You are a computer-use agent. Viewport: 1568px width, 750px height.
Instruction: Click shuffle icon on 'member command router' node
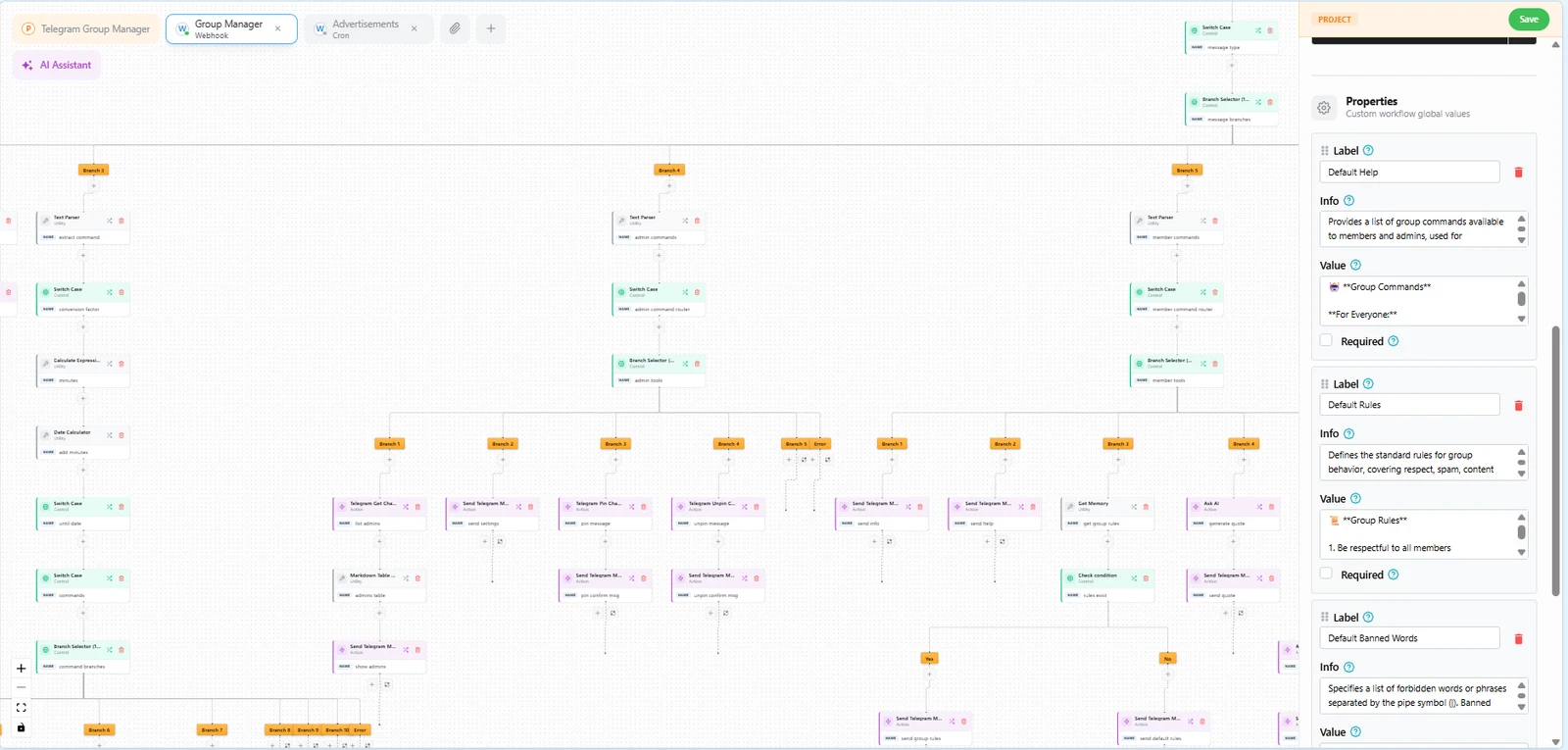pyautogui.click(x=1203, y=292)
